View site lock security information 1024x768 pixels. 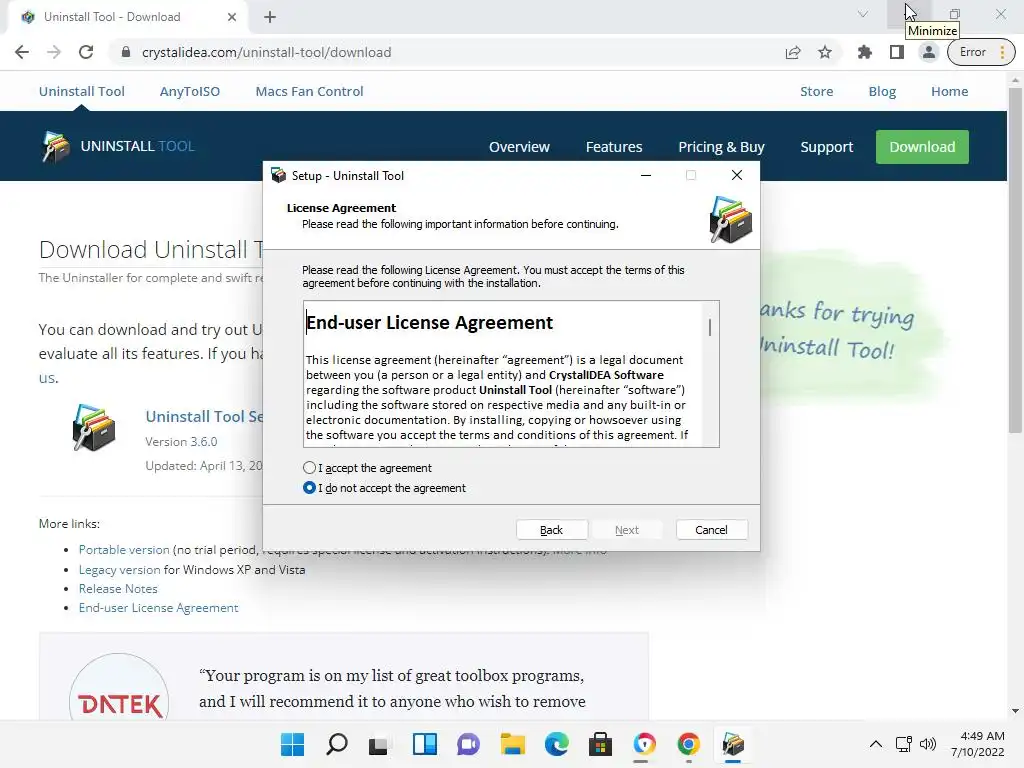point(126,52)
